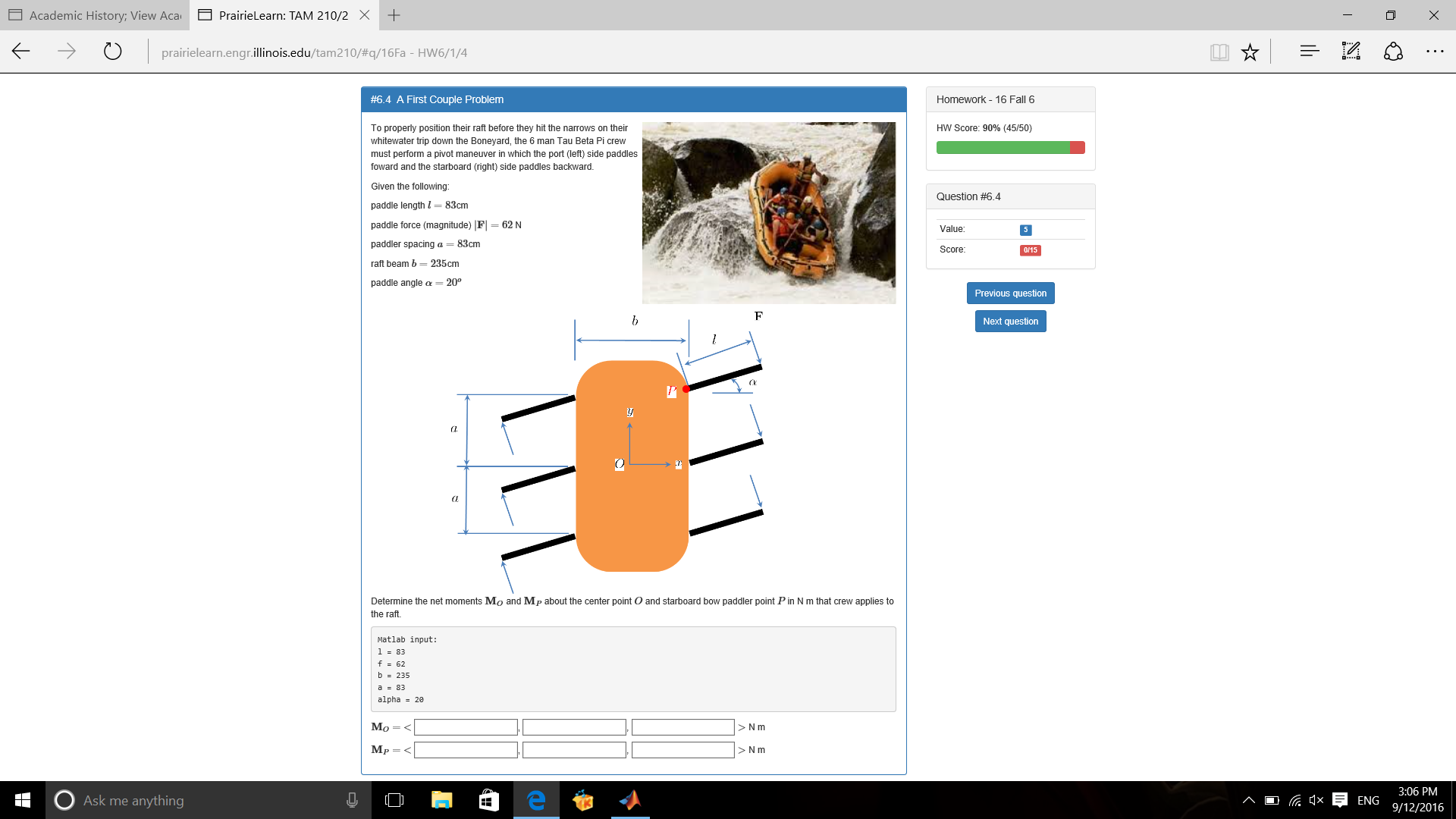The width and height of the screenshot is (1456, 819).
Task: Add page to favorites star
Action: pyautogui.click(x=1250, y=52)
